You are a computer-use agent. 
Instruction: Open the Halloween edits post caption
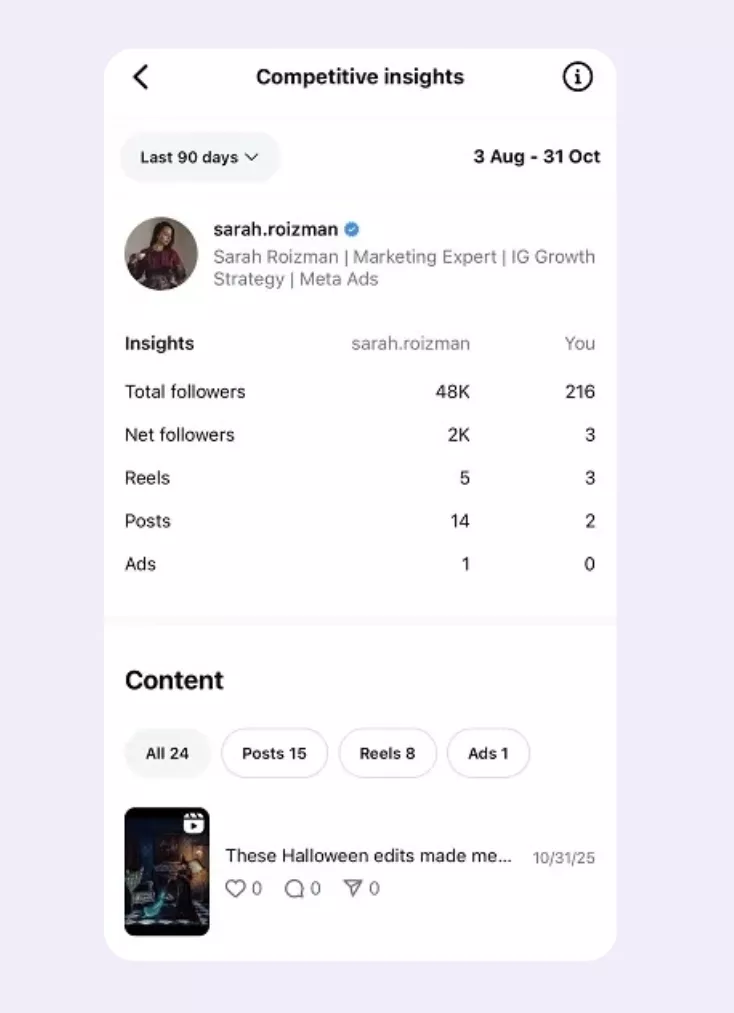point(372,856)
